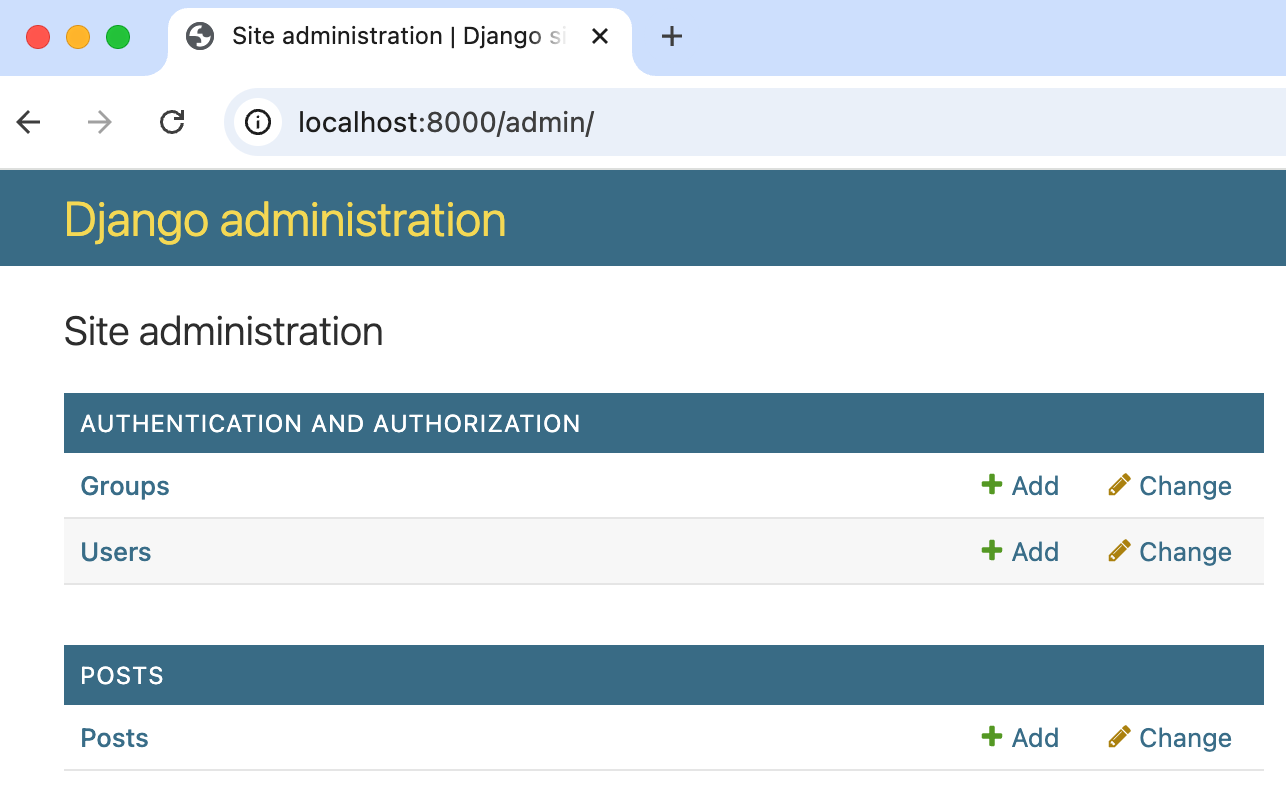Open the POSTS section header link
This screenshot has height=788, width=1286.
point(122,675)
